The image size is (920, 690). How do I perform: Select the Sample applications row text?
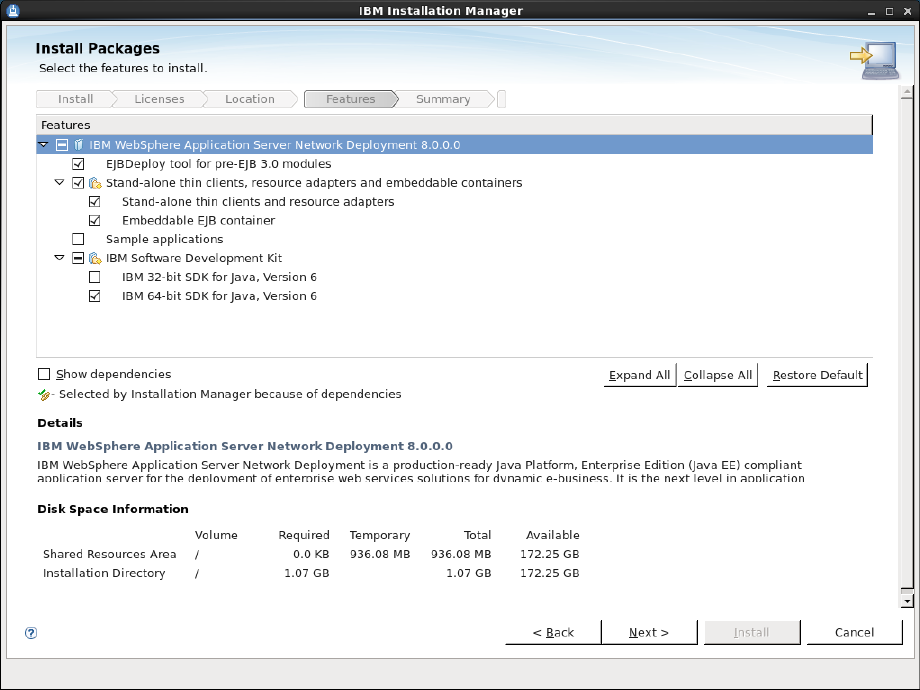[164, 239]
